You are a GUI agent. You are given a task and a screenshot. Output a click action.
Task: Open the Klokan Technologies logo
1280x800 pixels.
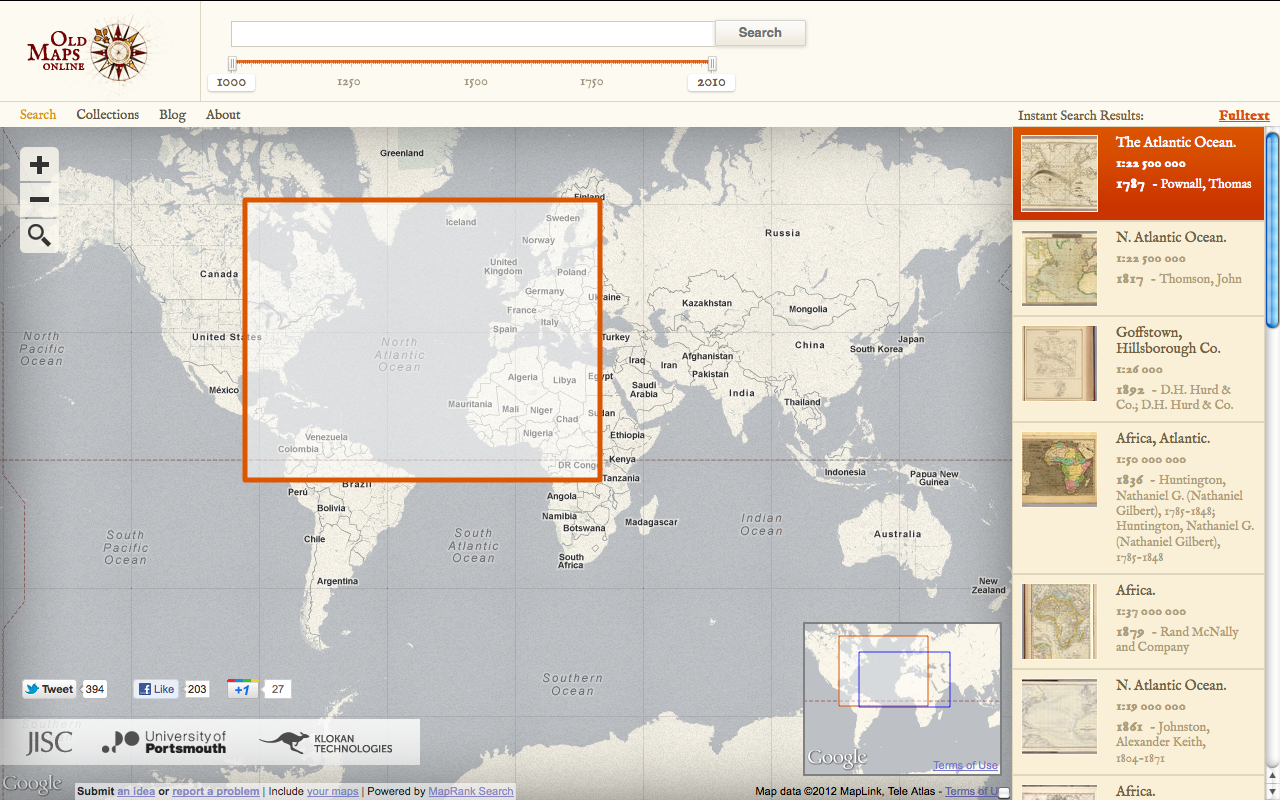tap(326, 743)
